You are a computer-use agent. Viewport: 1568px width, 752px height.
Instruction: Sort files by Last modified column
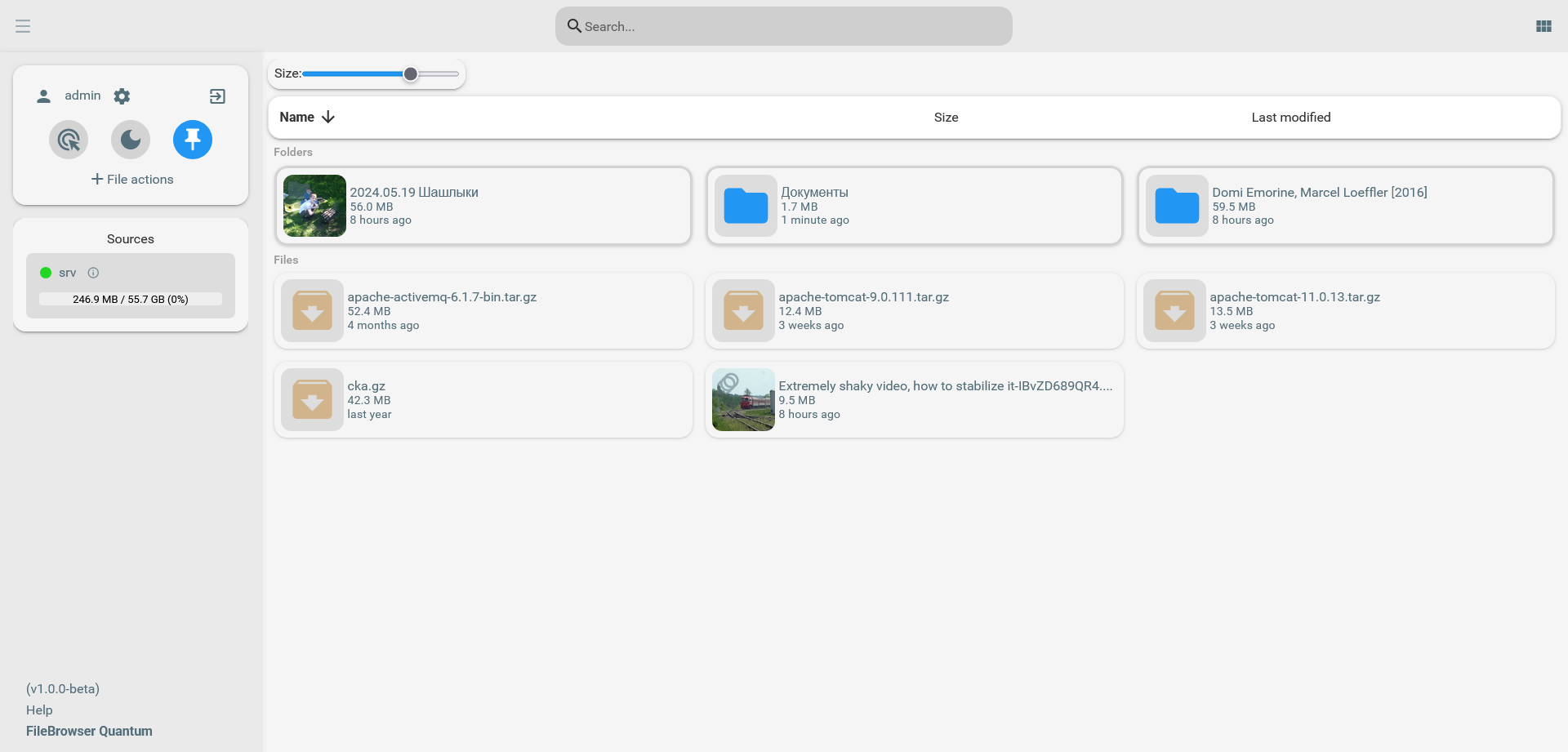[1290, 118]
